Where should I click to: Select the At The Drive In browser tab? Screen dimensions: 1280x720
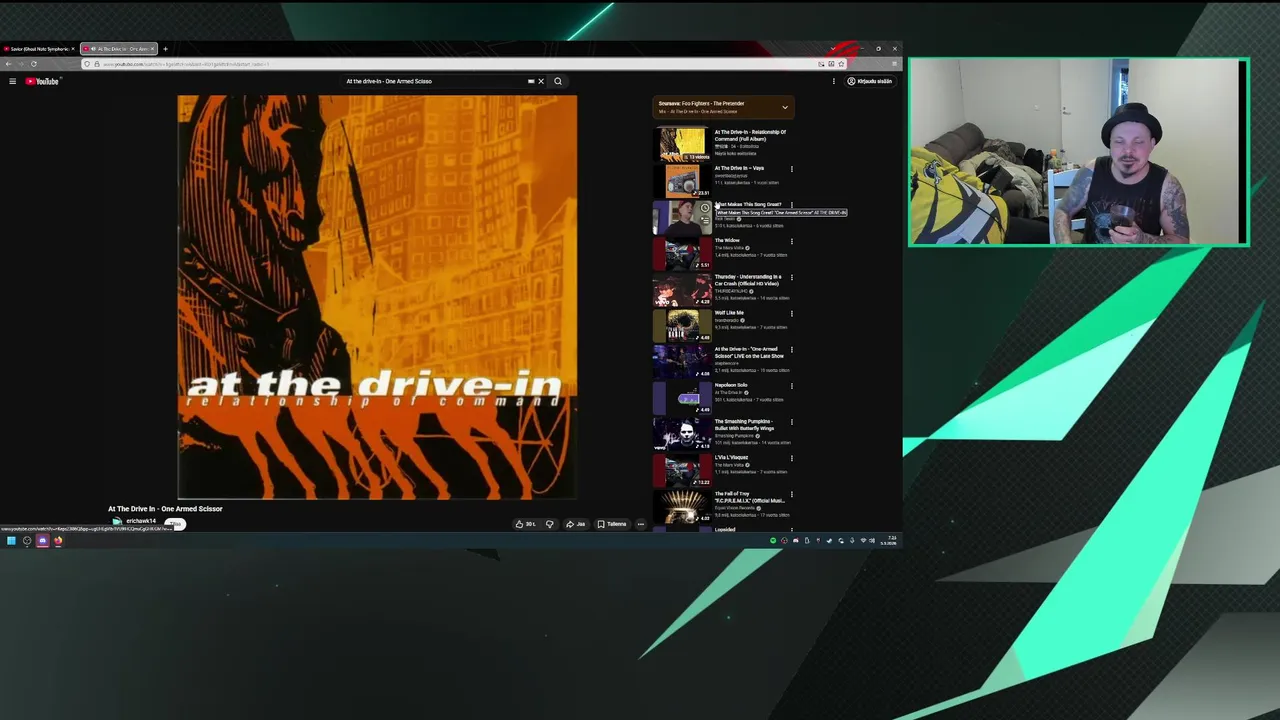[118, 48]
